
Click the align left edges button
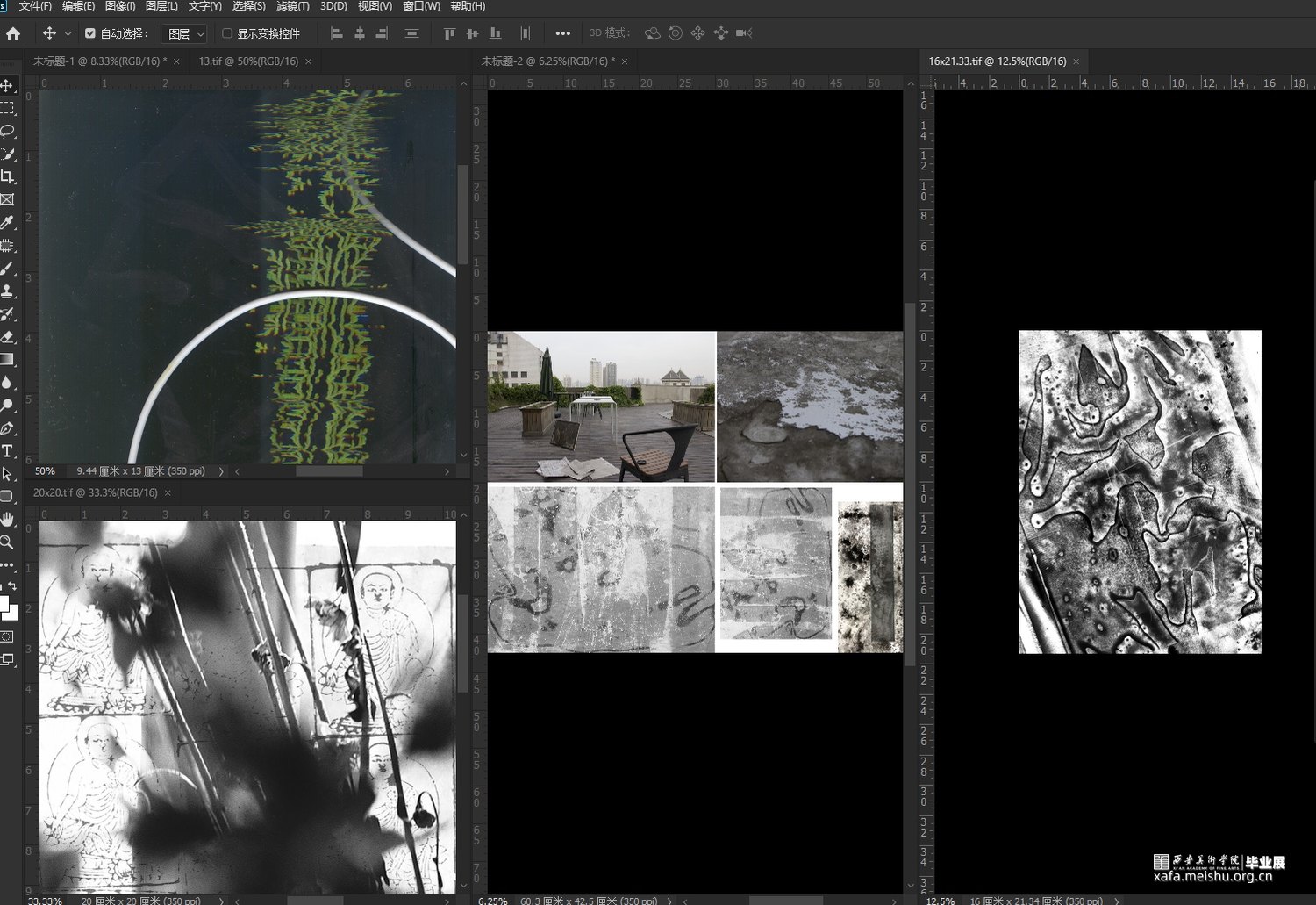coord(336,33)
